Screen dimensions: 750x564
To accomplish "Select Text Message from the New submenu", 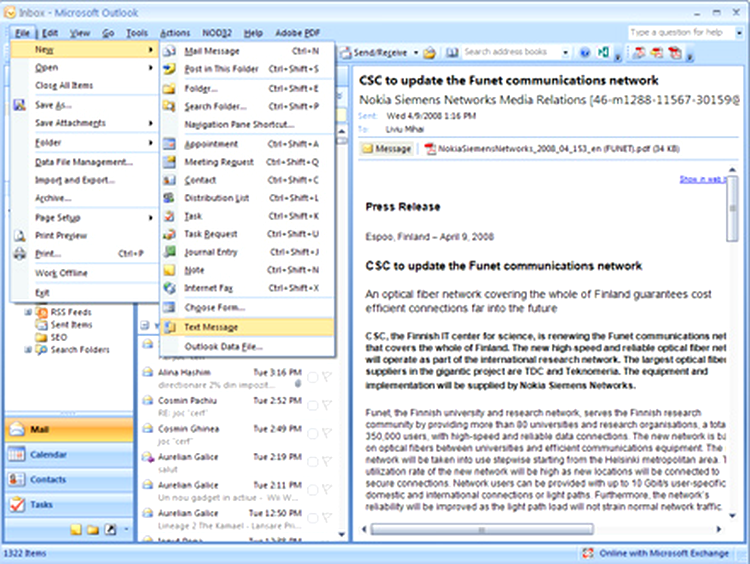I will [247, 327].
